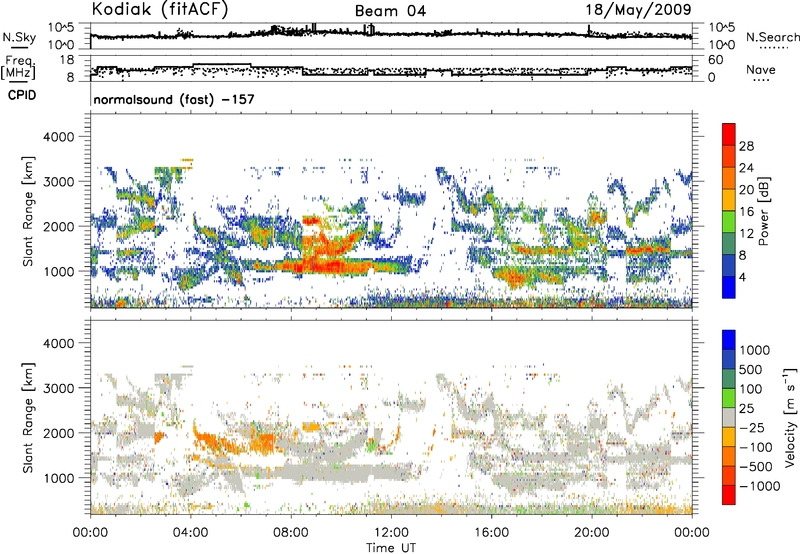Viewport: 800px width, 554px height.
Task: Click the dotted line sample under "N.Search"
Action: [773, 48]
